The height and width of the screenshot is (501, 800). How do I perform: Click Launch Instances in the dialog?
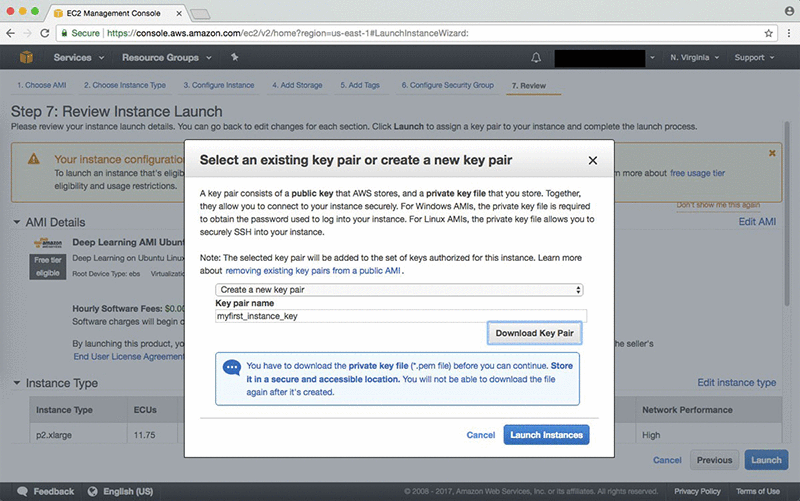[546, 435]
